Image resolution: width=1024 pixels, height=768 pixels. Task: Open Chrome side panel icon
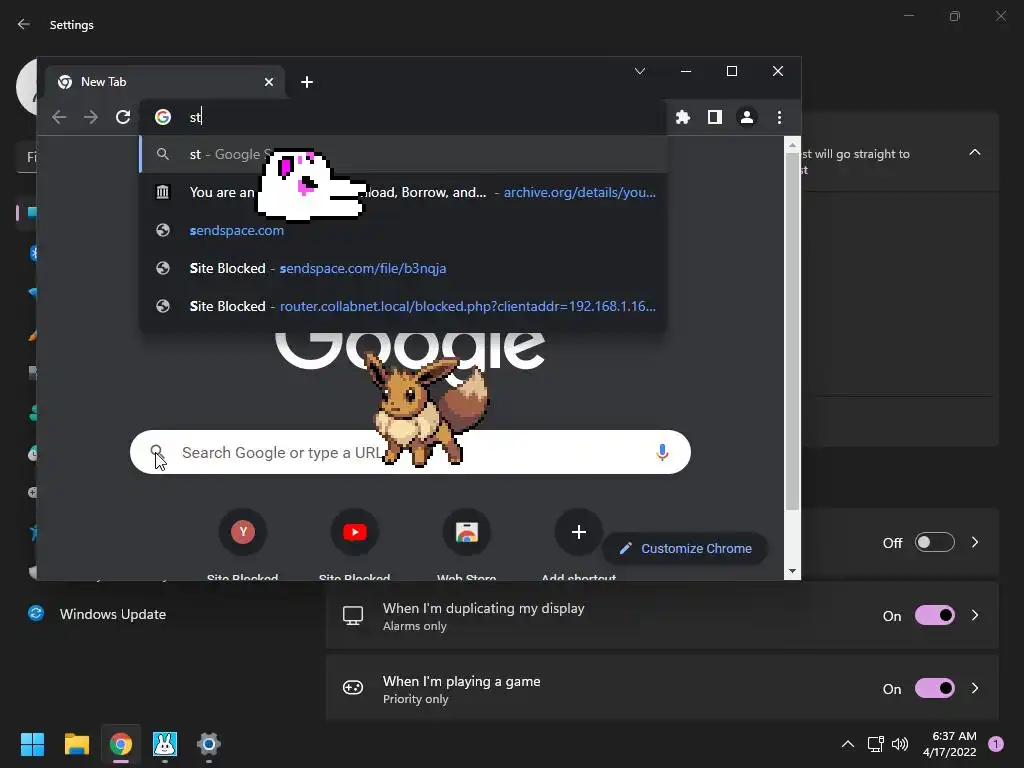click(x=714, y=117)
